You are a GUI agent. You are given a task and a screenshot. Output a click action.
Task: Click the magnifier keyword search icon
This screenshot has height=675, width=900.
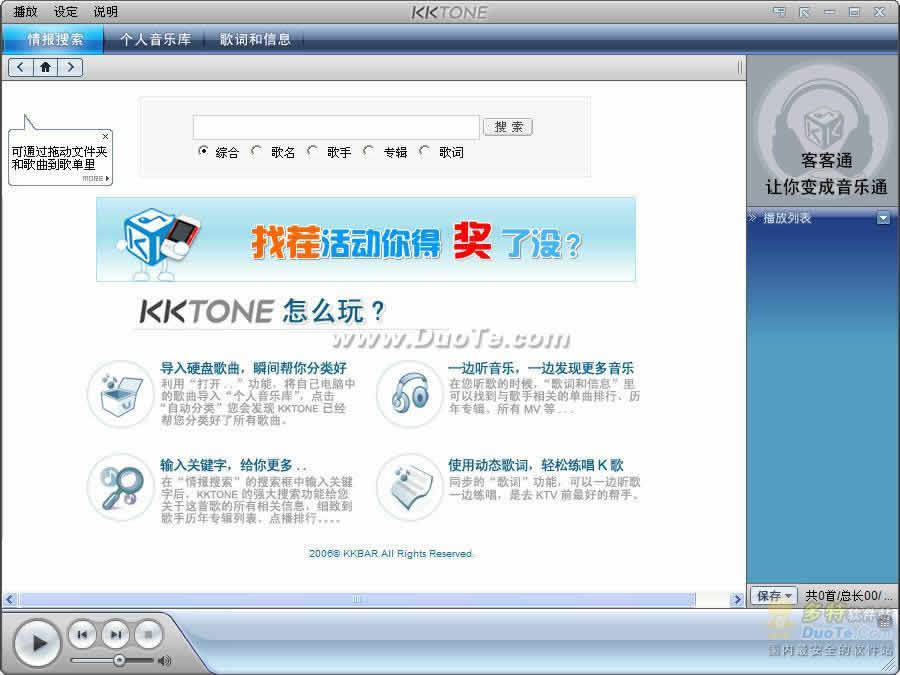121,487
